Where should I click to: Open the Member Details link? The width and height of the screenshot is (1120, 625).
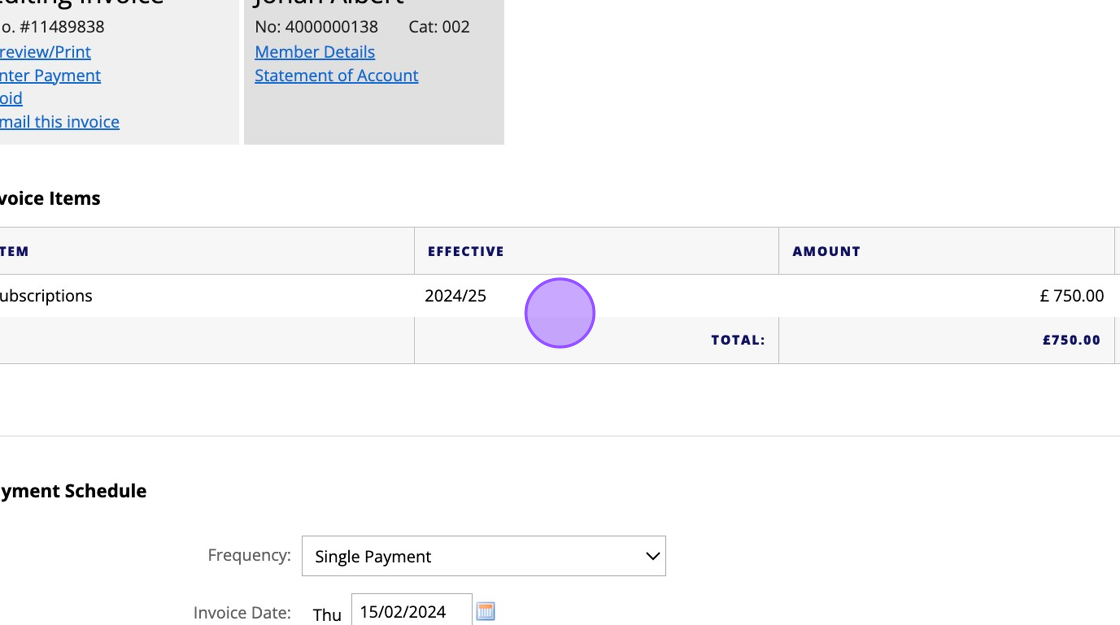[314, 52]
